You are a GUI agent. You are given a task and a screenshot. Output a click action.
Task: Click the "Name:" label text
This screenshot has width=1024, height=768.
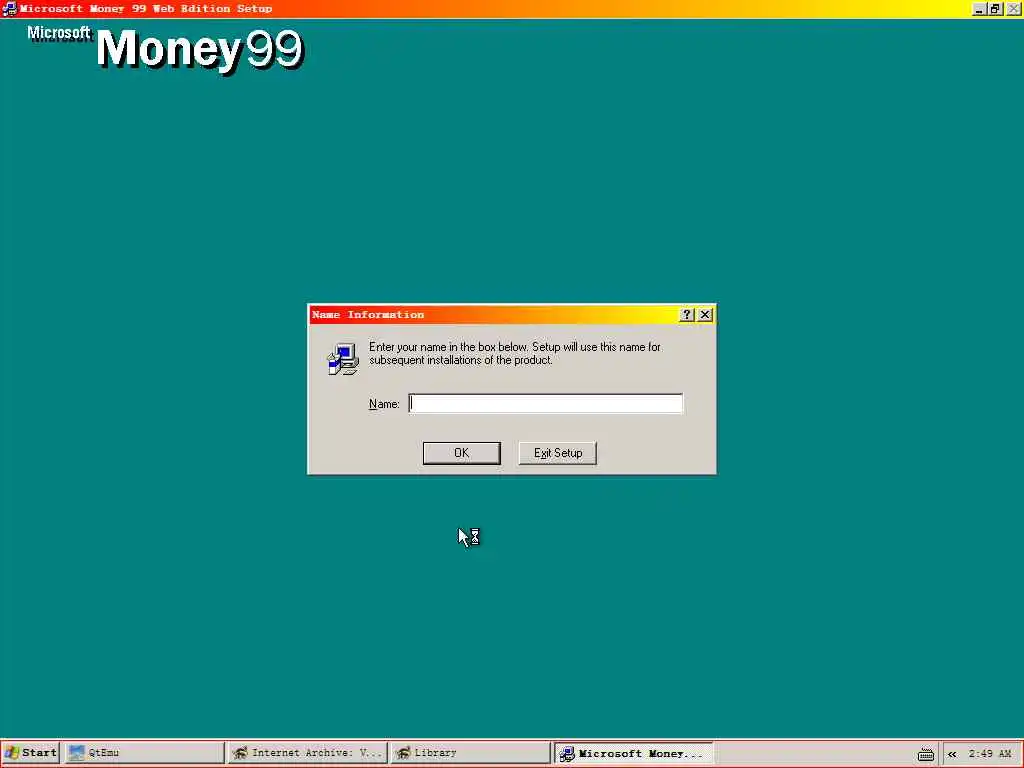coord(384,404)
